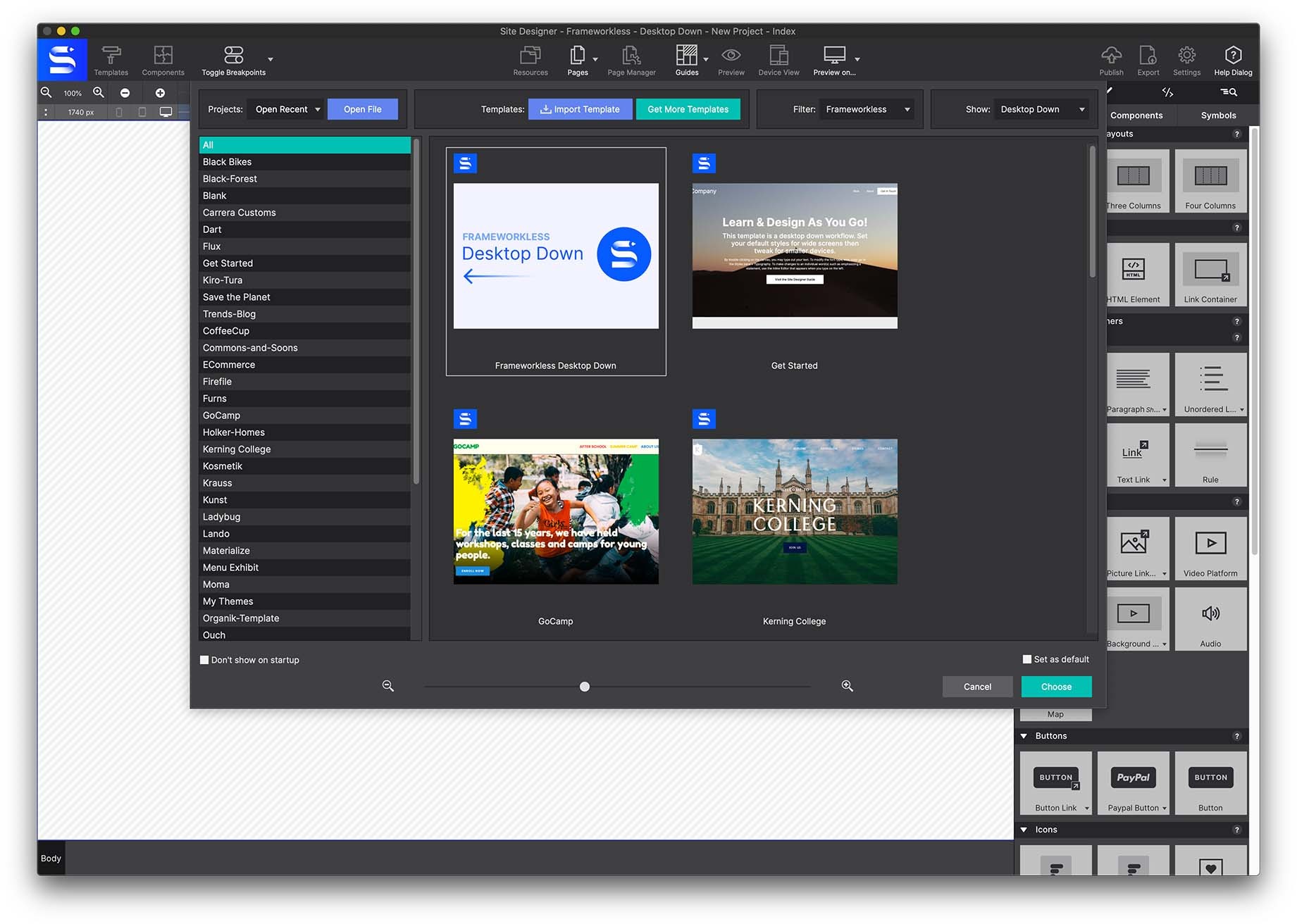Click the Cancel button
The height and width of the screenshot is (924, 1297).
(x=977, y=687)
